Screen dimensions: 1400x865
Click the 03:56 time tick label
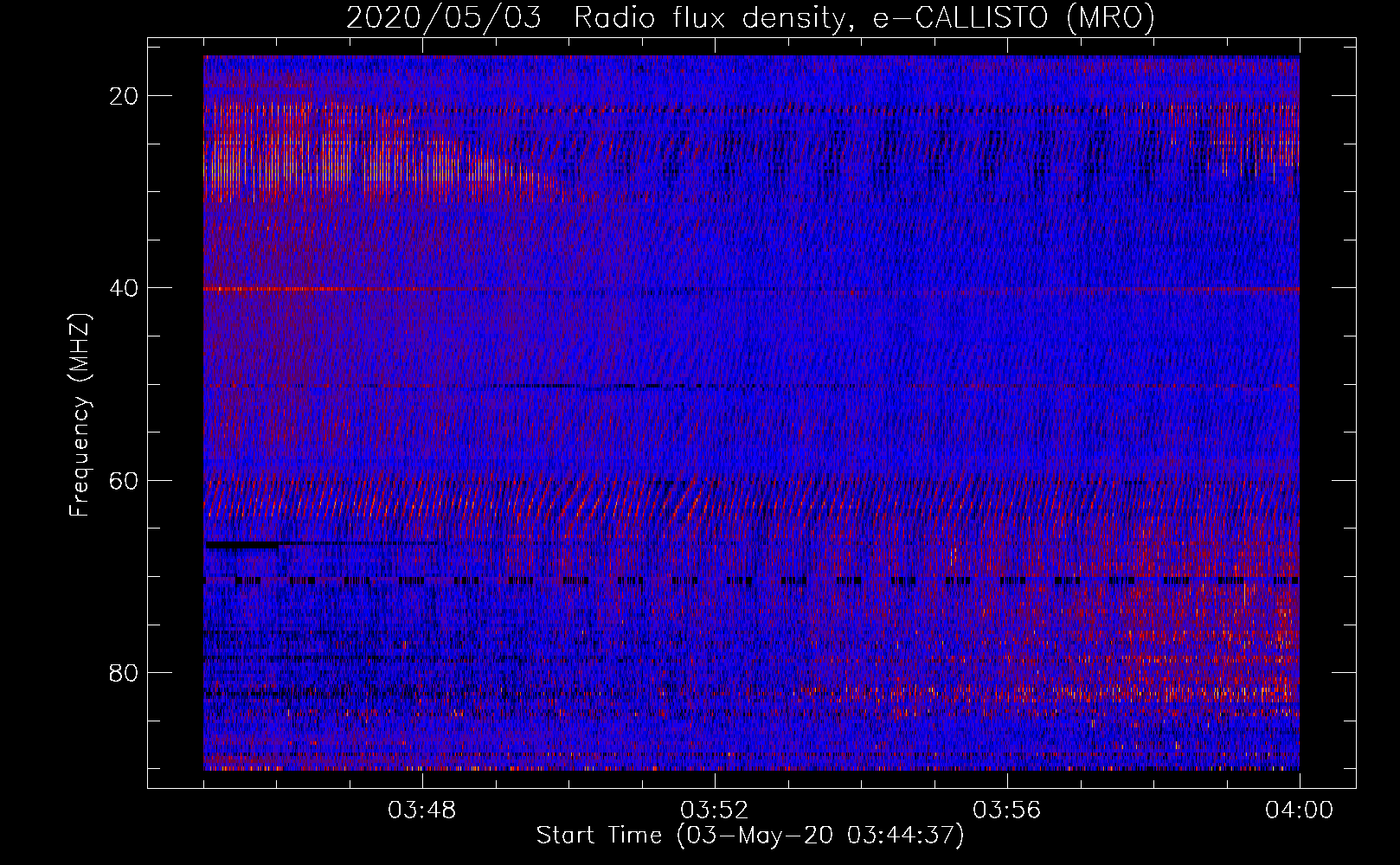[x=1007, y=811]
